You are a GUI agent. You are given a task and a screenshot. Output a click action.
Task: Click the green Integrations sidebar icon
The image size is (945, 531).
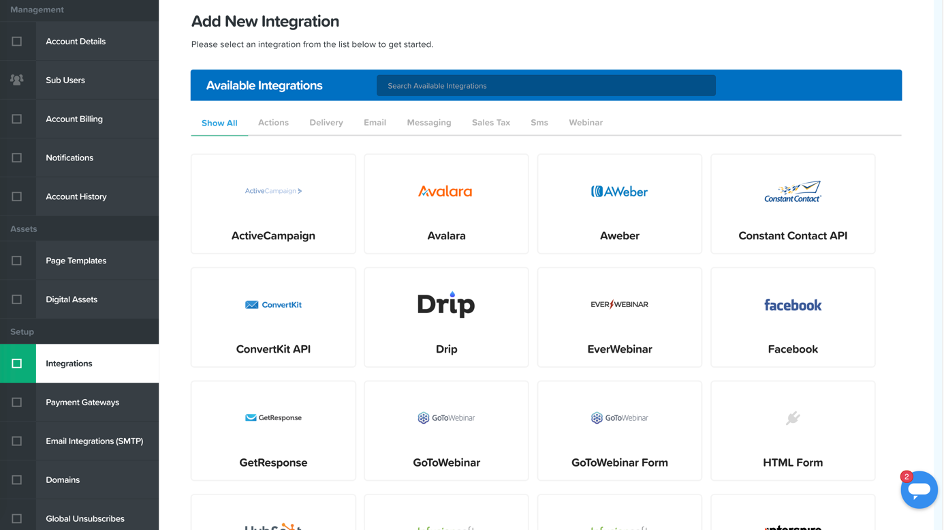17,363
